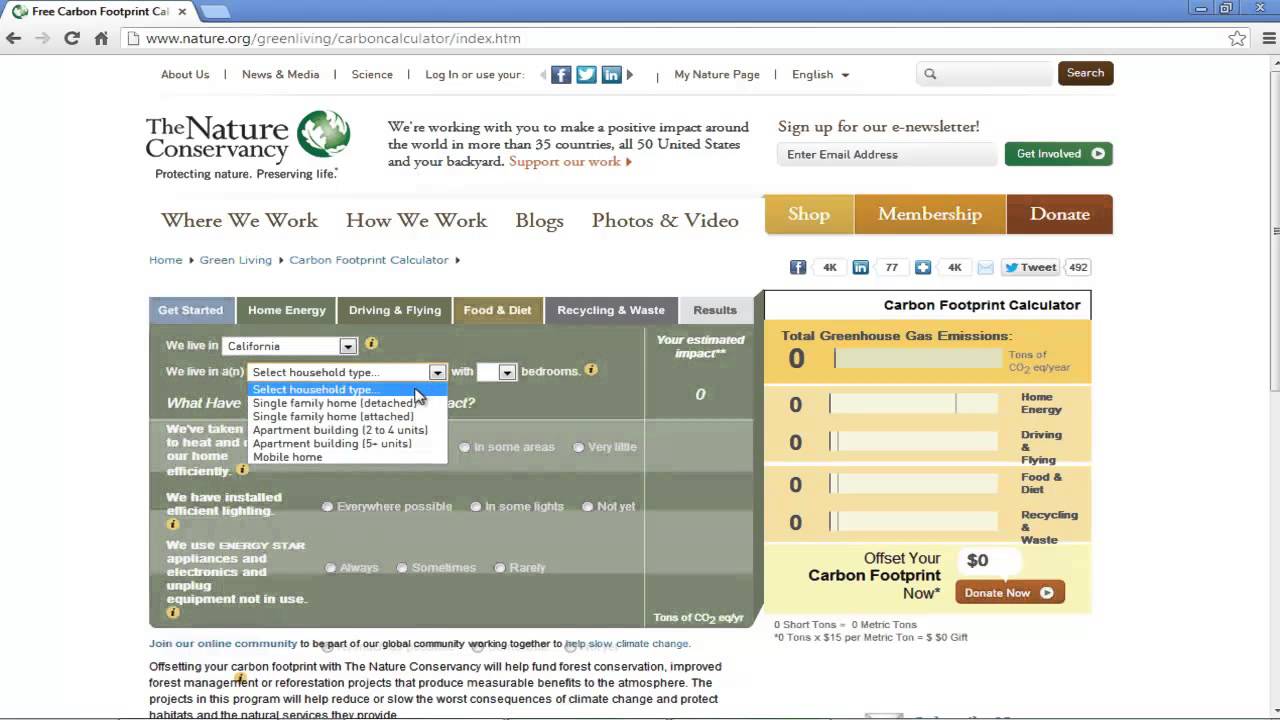The image size is (1280, 720).
Task: Bookmark page with the star icon
Action: tap(1237, 38)
